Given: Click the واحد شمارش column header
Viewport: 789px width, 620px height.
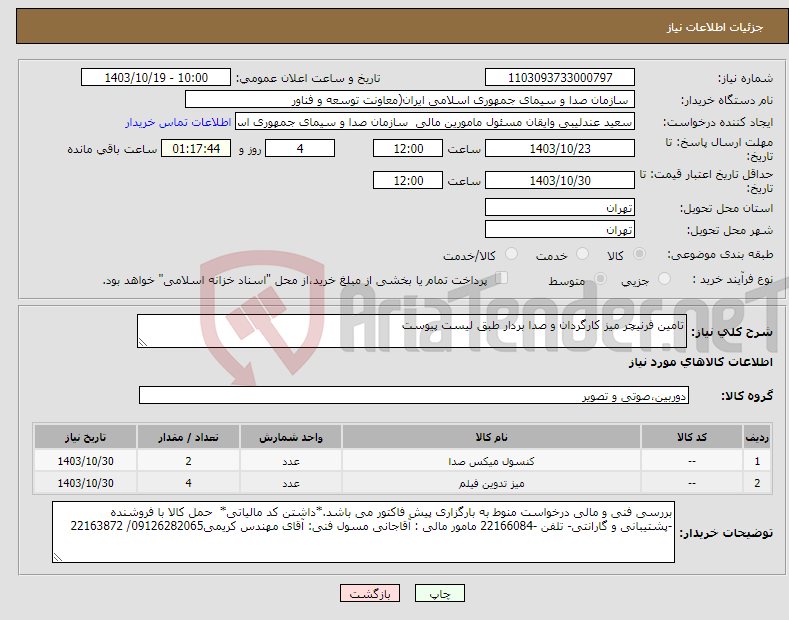Looking at the screenshot, I should click(x=291, y=437).
